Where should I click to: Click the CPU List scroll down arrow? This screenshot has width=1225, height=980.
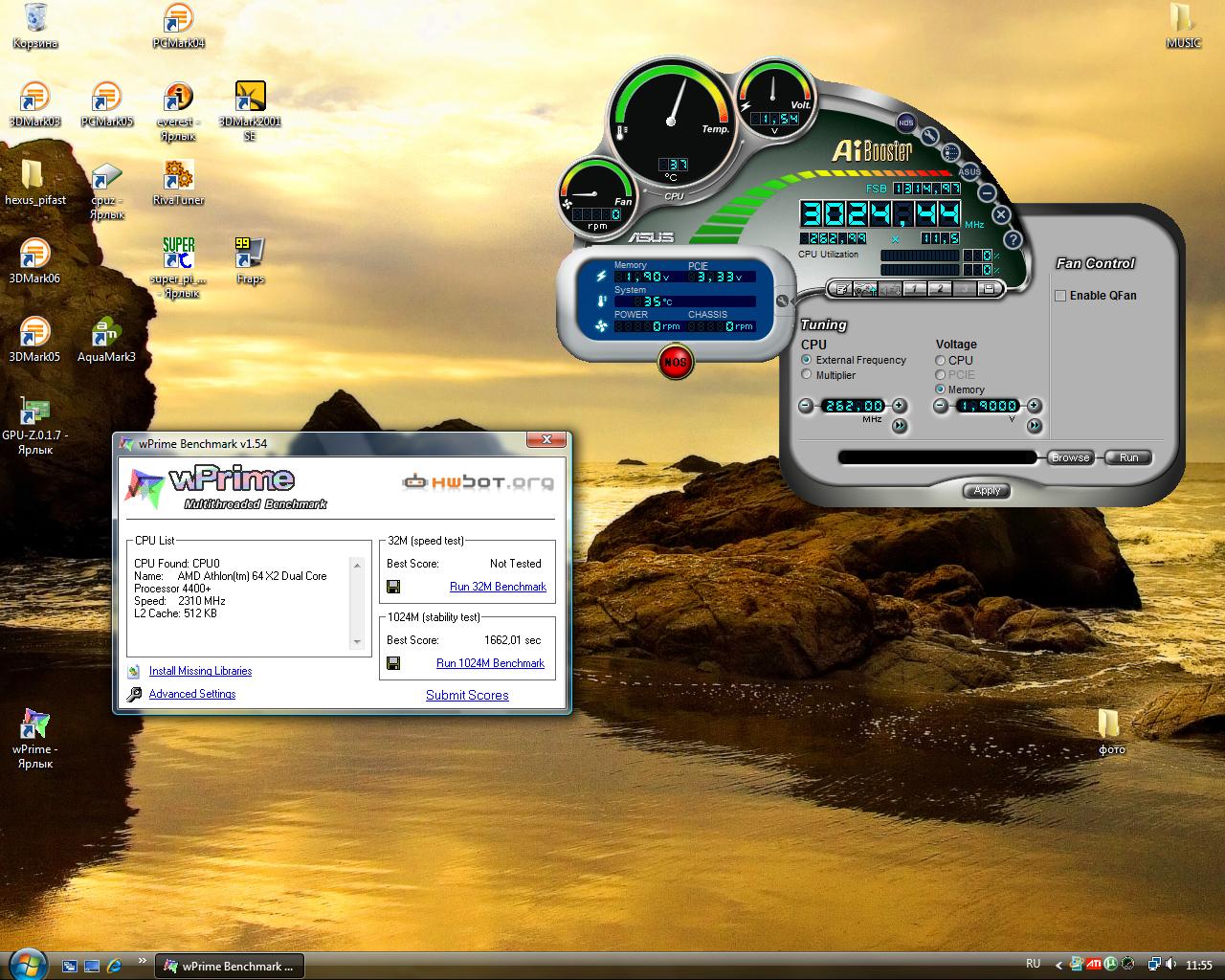(x=357, y=642)
